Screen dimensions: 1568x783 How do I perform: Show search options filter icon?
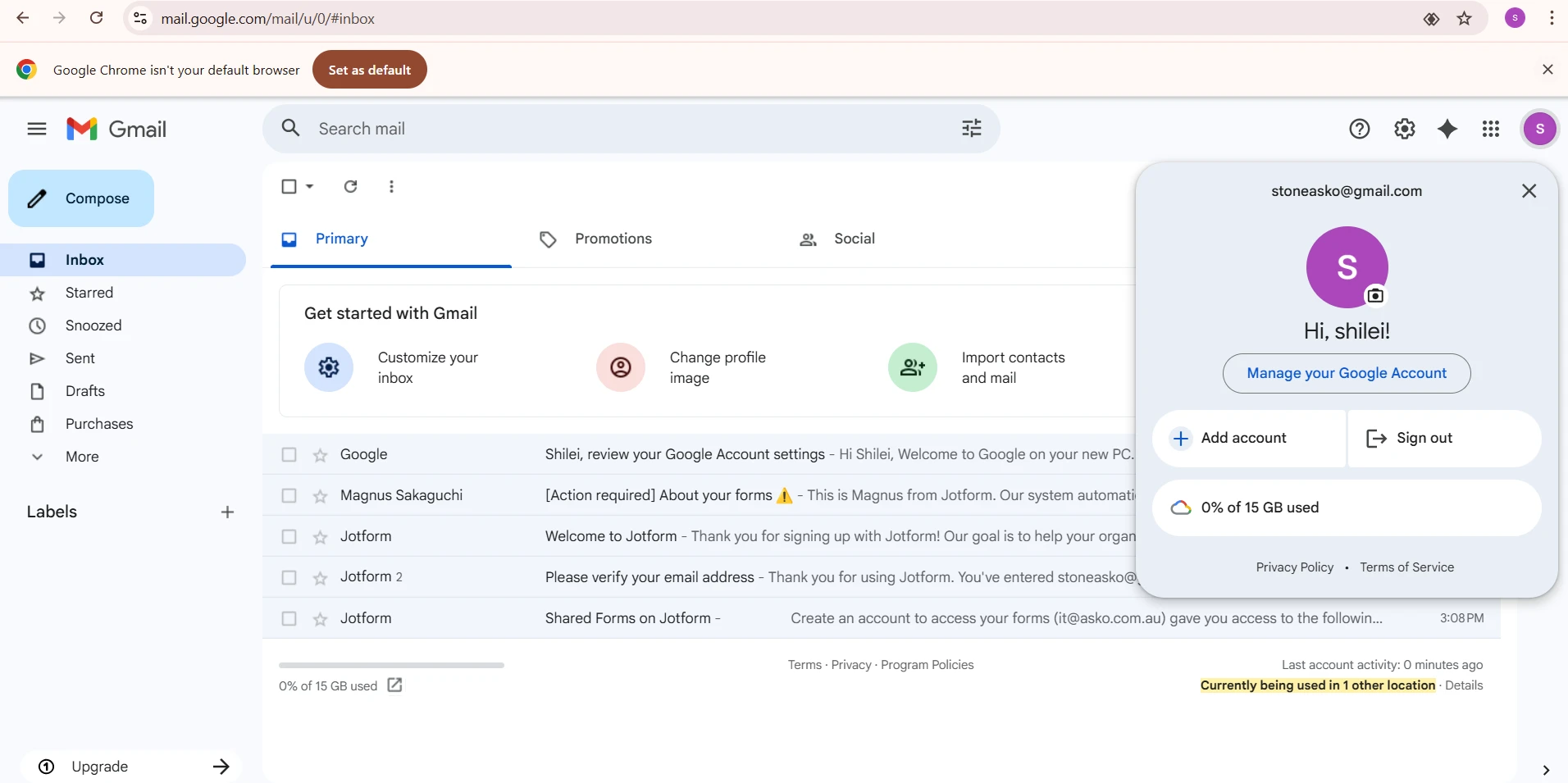[972, 128]
